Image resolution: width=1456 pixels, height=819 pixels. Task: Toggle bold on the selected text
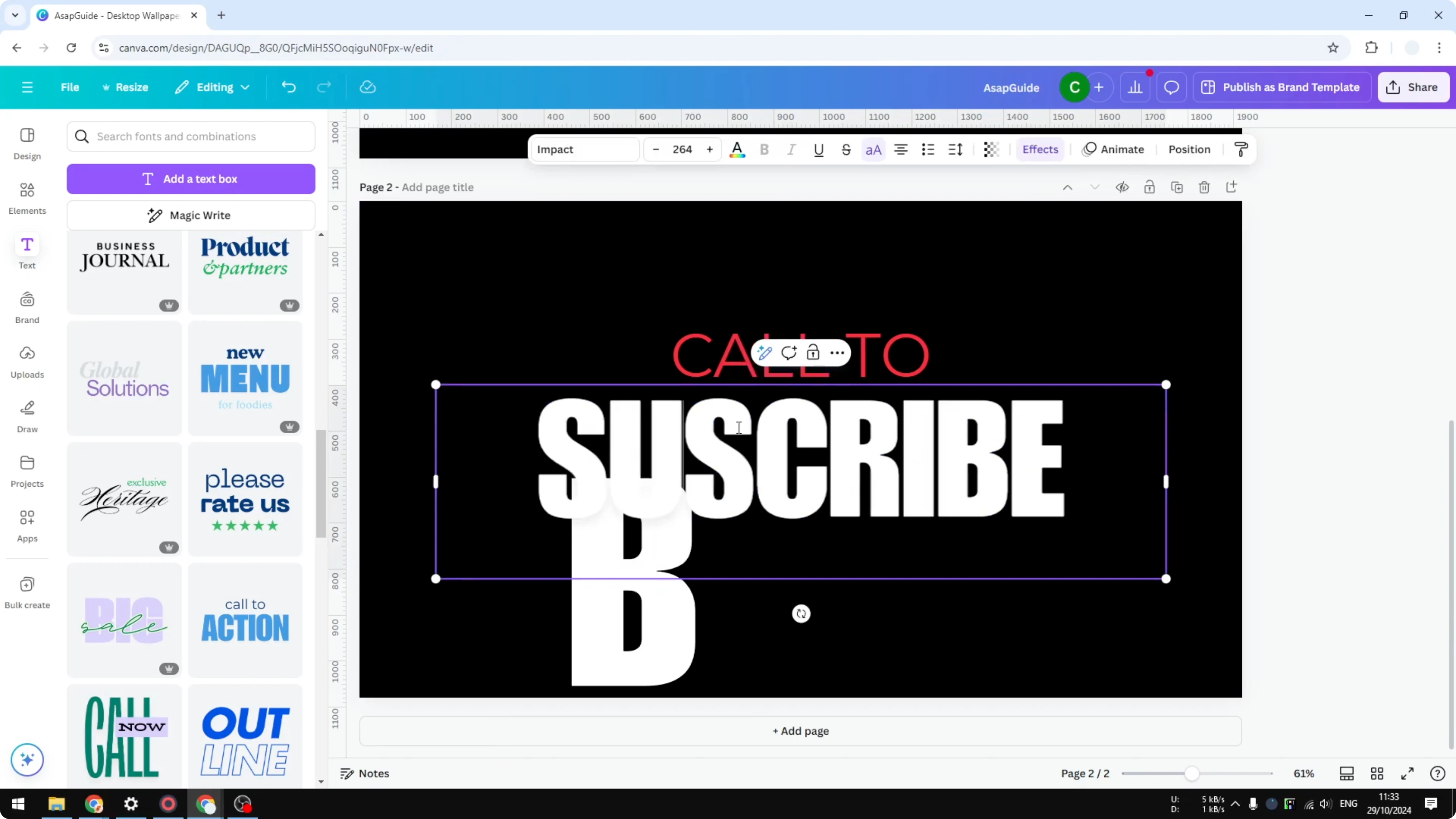pos(764,149)
